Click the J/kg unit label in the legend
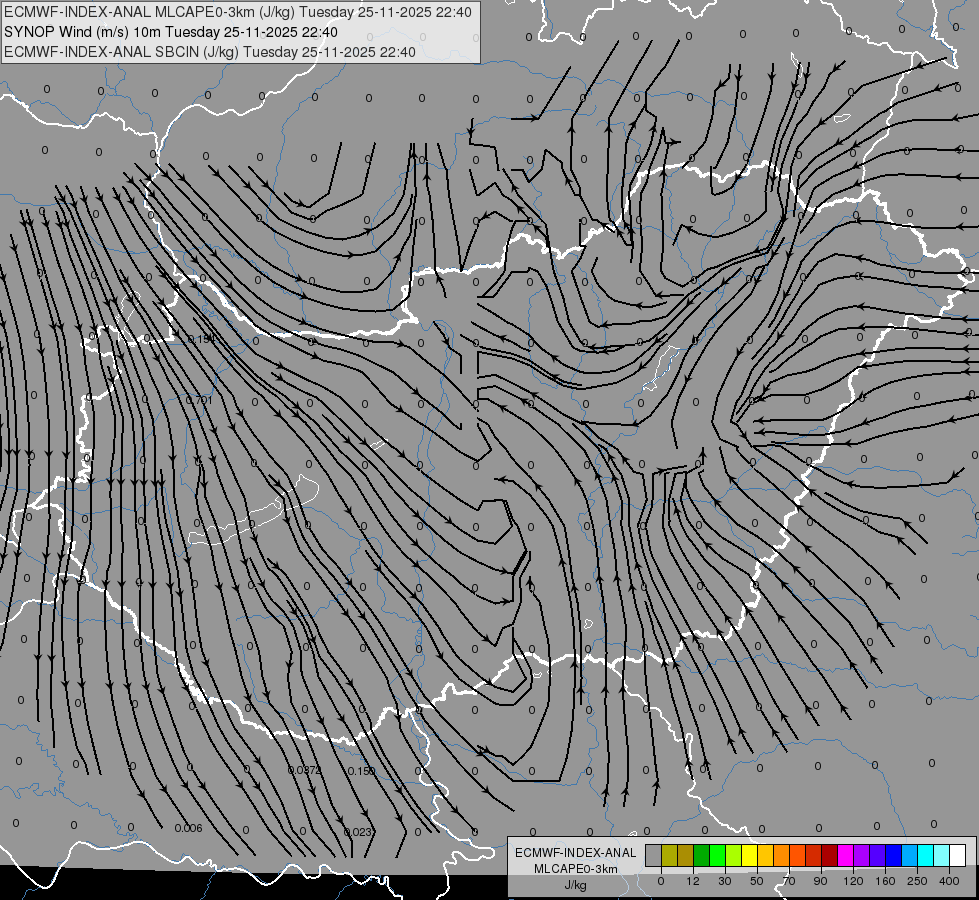The height and width of the screenshot is (900, 979). (575, 885)
